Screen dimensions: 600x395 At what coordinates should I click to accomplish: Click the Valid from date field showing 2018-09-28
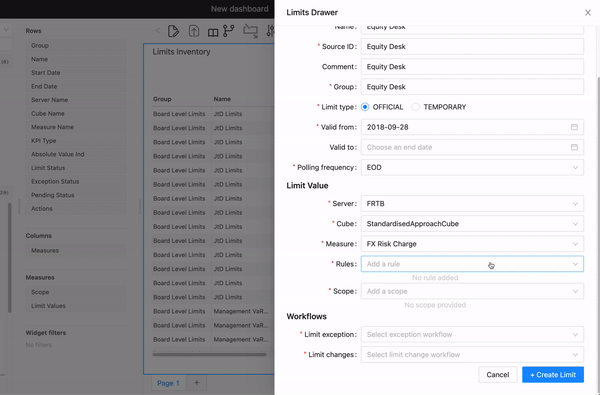click(472, 127)
